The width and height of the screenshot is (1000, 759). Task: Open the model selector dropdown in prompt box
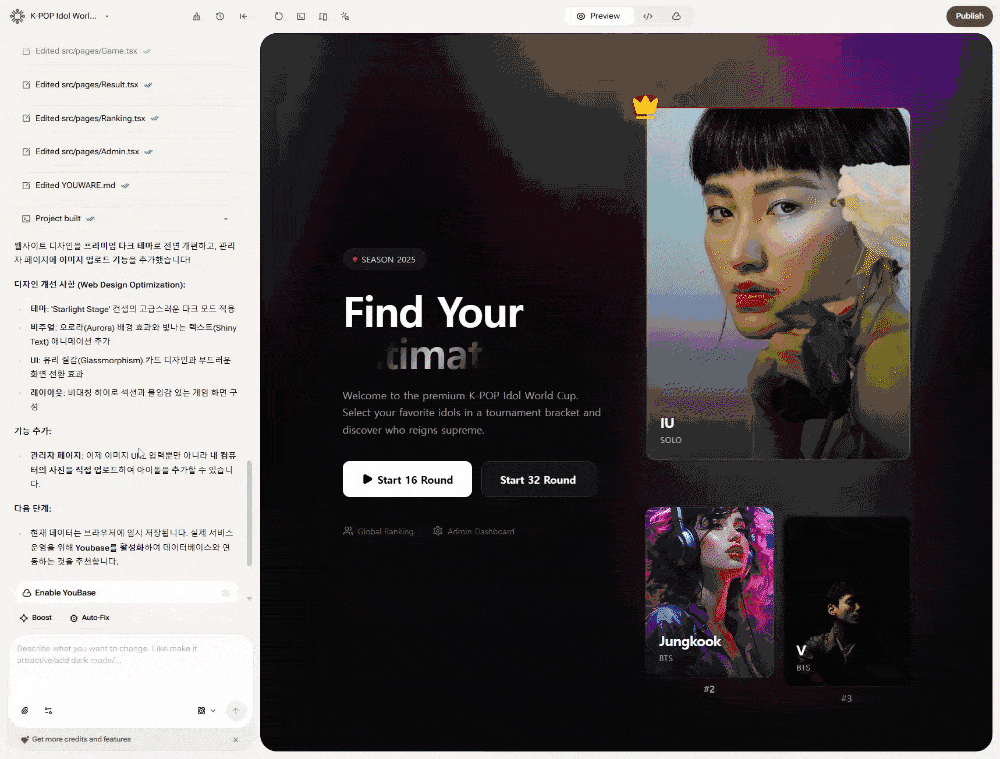[207, 710]
